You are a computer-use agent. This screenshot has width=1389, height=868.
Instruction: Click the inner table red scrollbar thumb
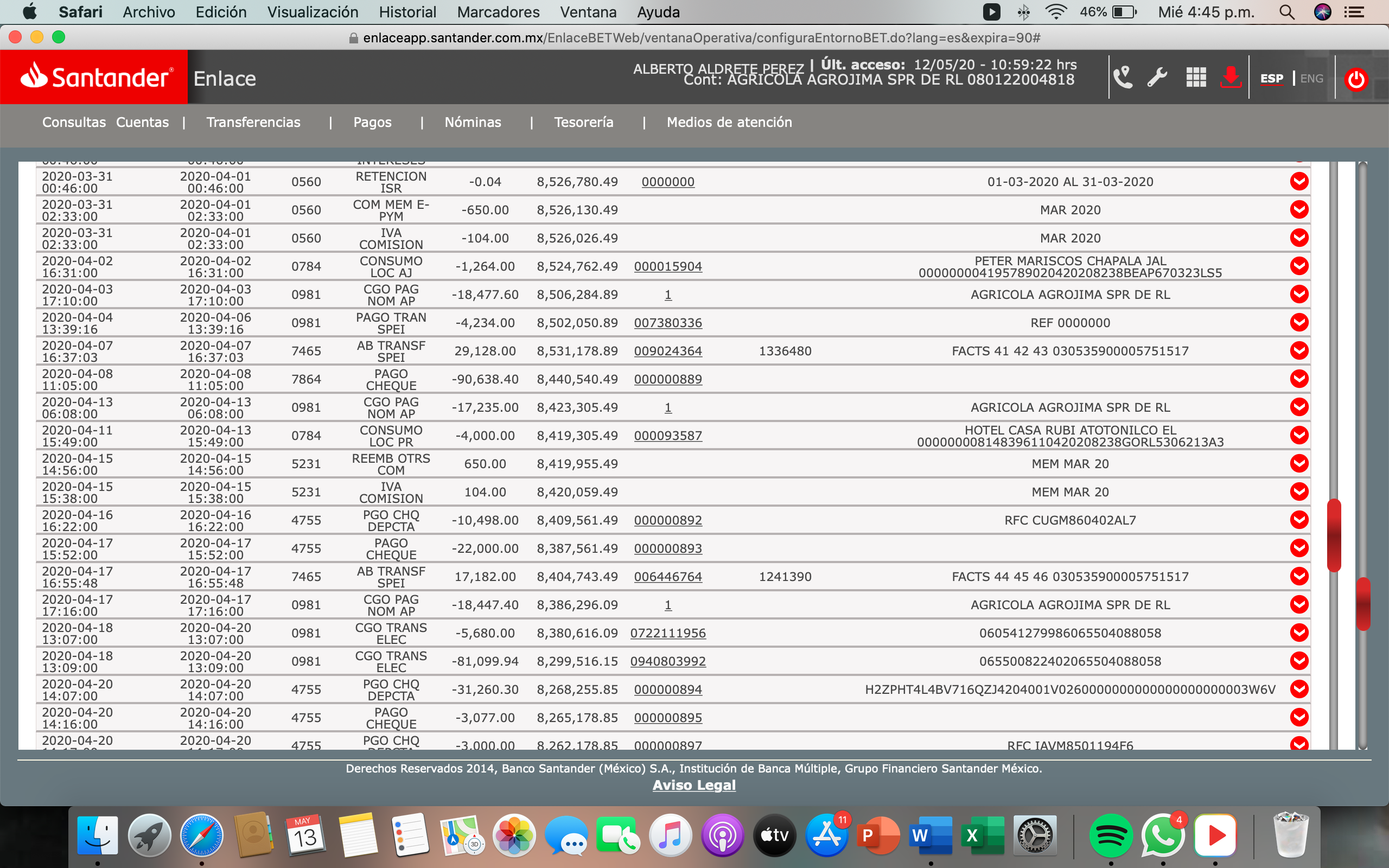click(1334, 535)
